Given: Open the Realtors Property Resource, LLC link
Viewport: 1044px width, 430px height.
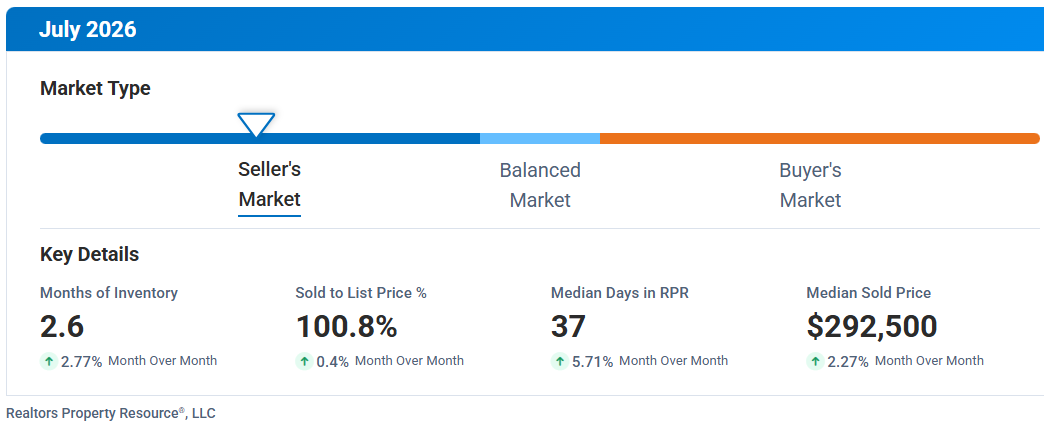Looking at the screenshot, I should click(x=111, y=413).
